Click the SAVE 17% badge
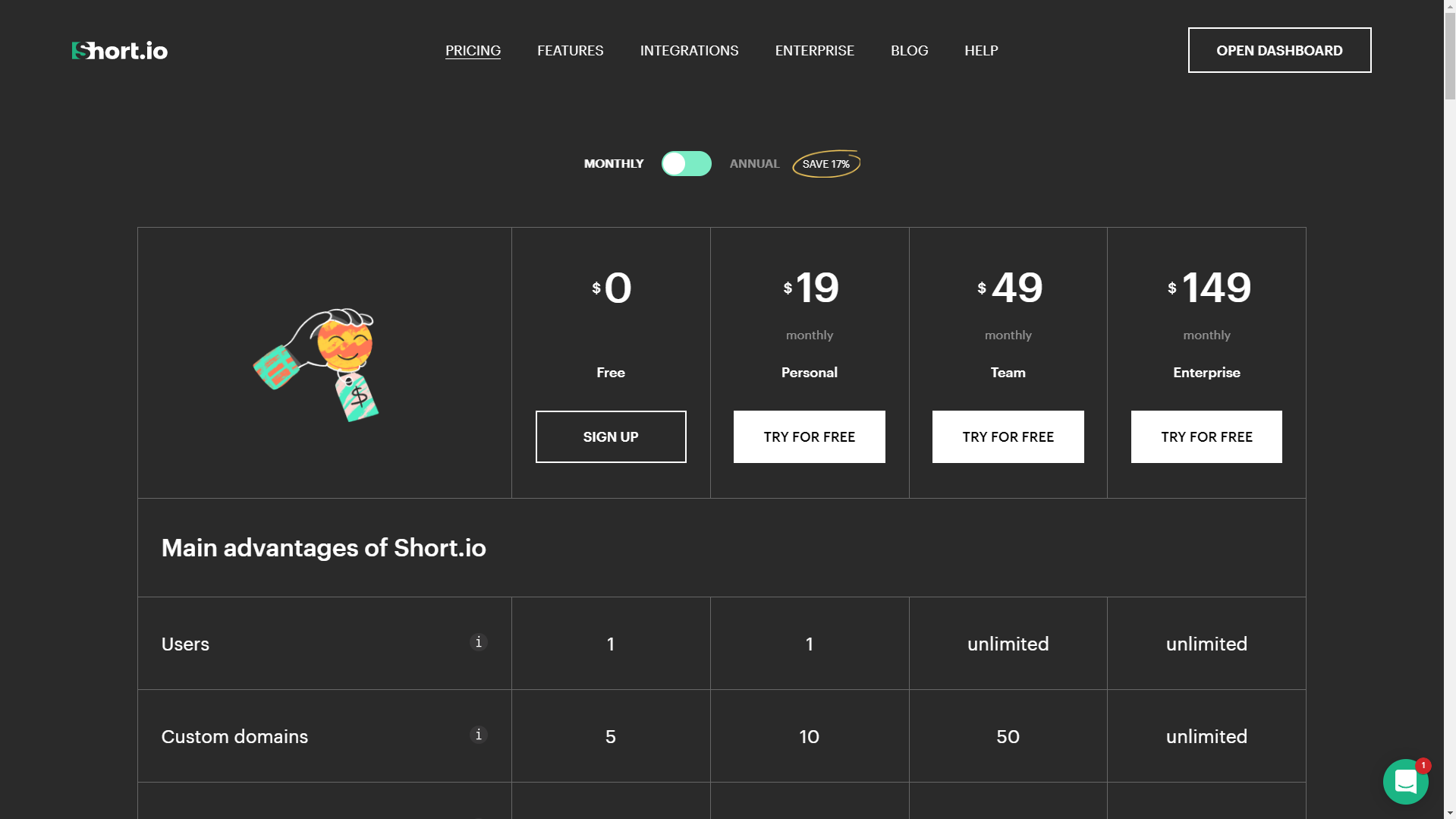 coord(826,164)
